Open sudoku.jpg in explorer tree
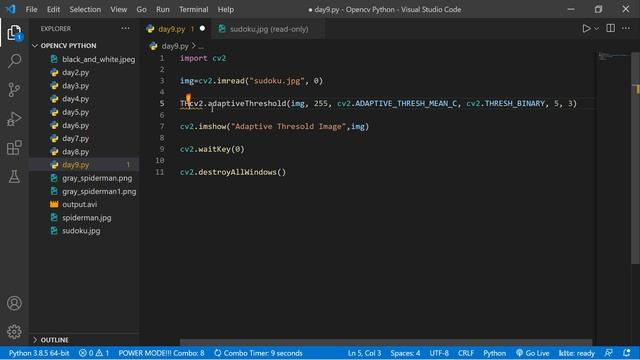640x360 pixels. (x=81, y=231)
